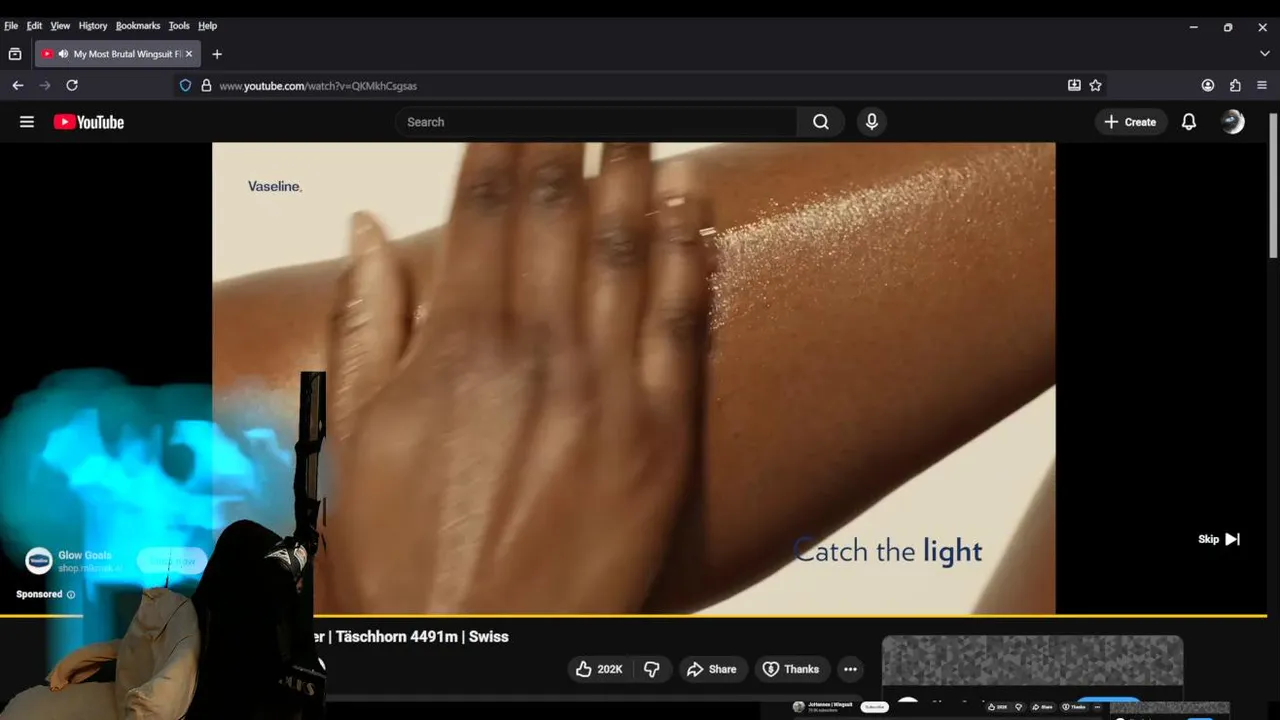1280x720 pixels.
Task: Open the Help menu
Action: tap(207, 26)
